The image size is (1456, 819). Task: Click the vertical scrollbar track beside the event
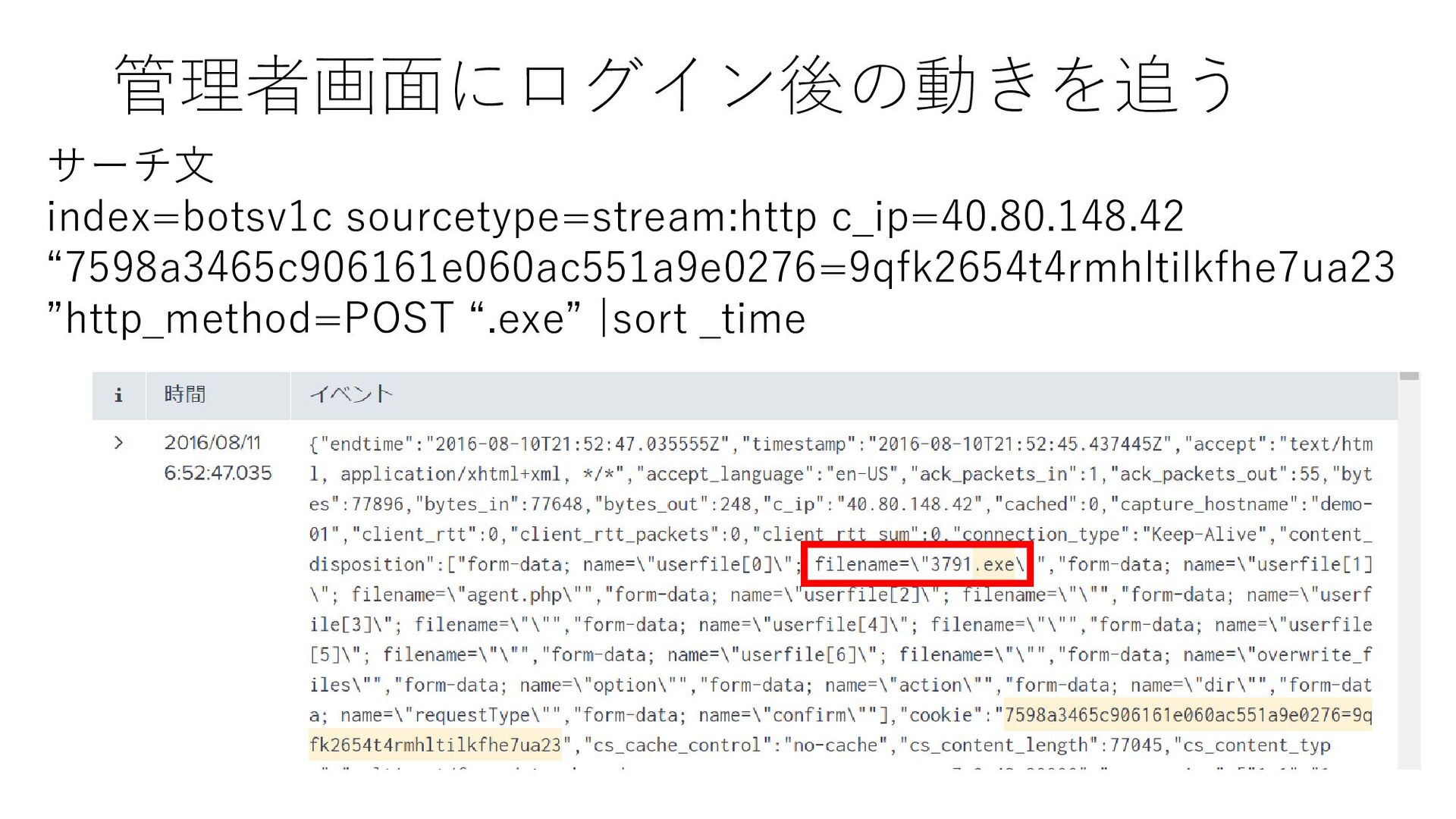click(1409, 576)
